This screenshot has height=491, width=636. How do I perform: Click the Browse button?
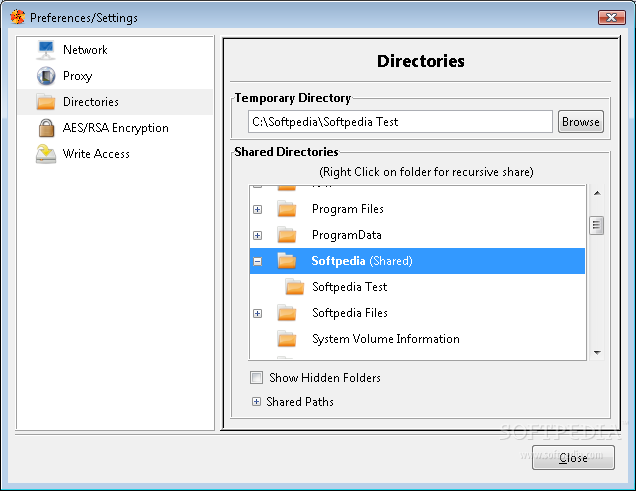click(580, 122)
